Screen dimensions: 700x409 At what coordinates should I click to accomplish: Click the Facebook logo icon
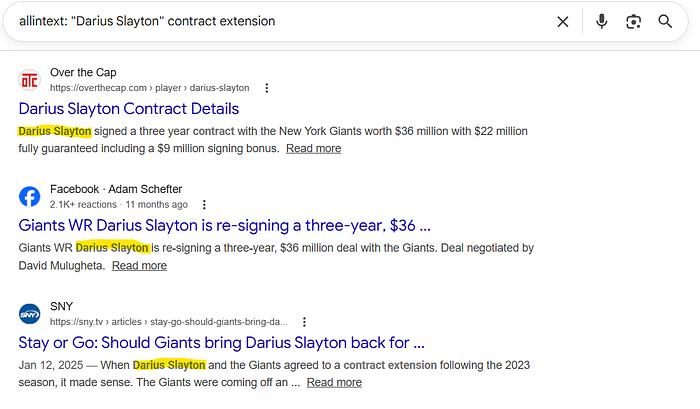pos(30,197)
